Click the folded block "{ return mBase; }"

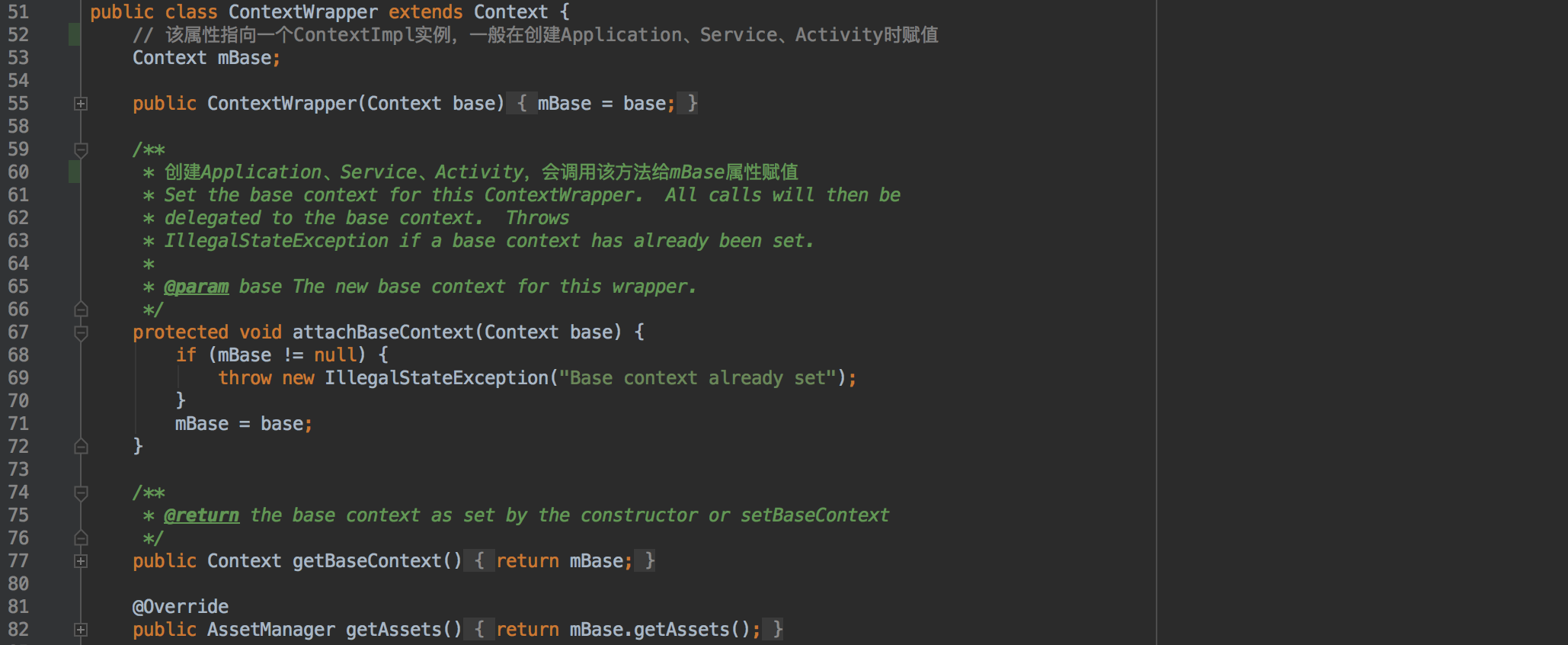[x=564, y=561]
